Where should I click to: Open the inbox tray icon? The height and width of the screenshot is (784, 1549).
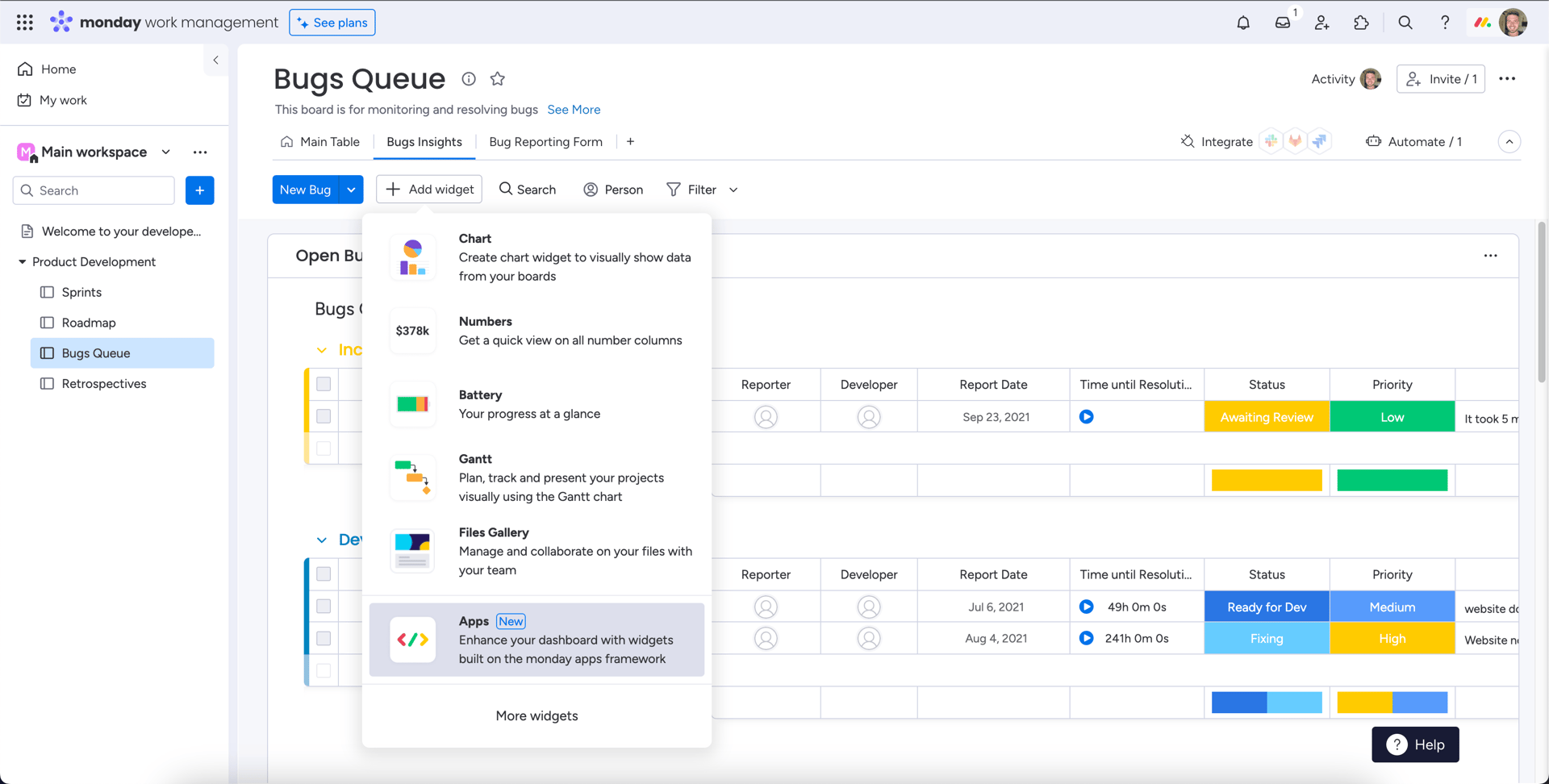tap(1283, 23)
